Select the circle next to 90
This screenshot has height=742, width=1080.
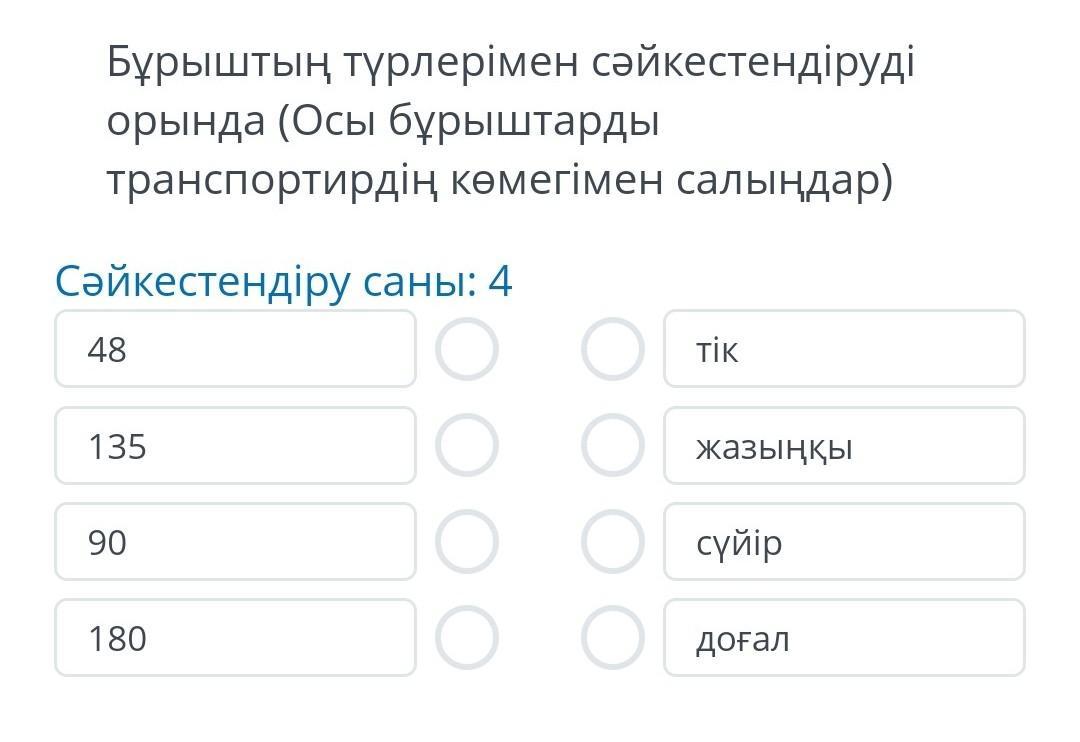466,541
